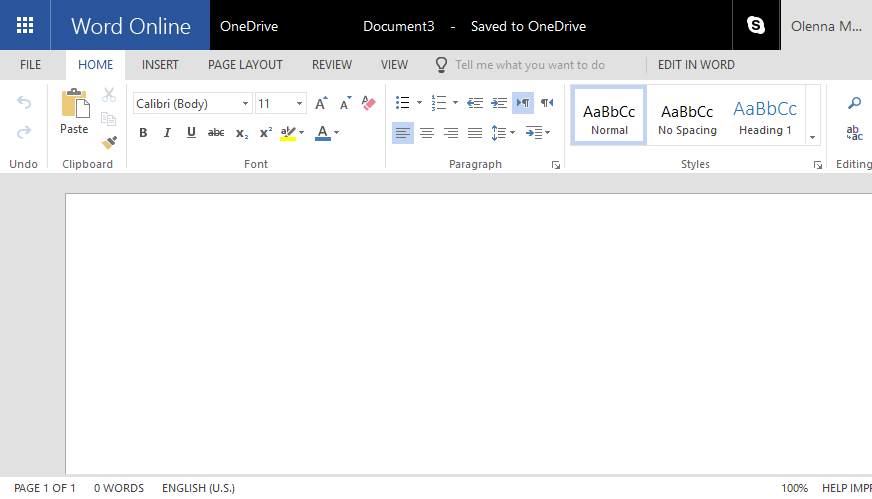Expand the font size dropdown
872x499 pixels.
point(299,104)
